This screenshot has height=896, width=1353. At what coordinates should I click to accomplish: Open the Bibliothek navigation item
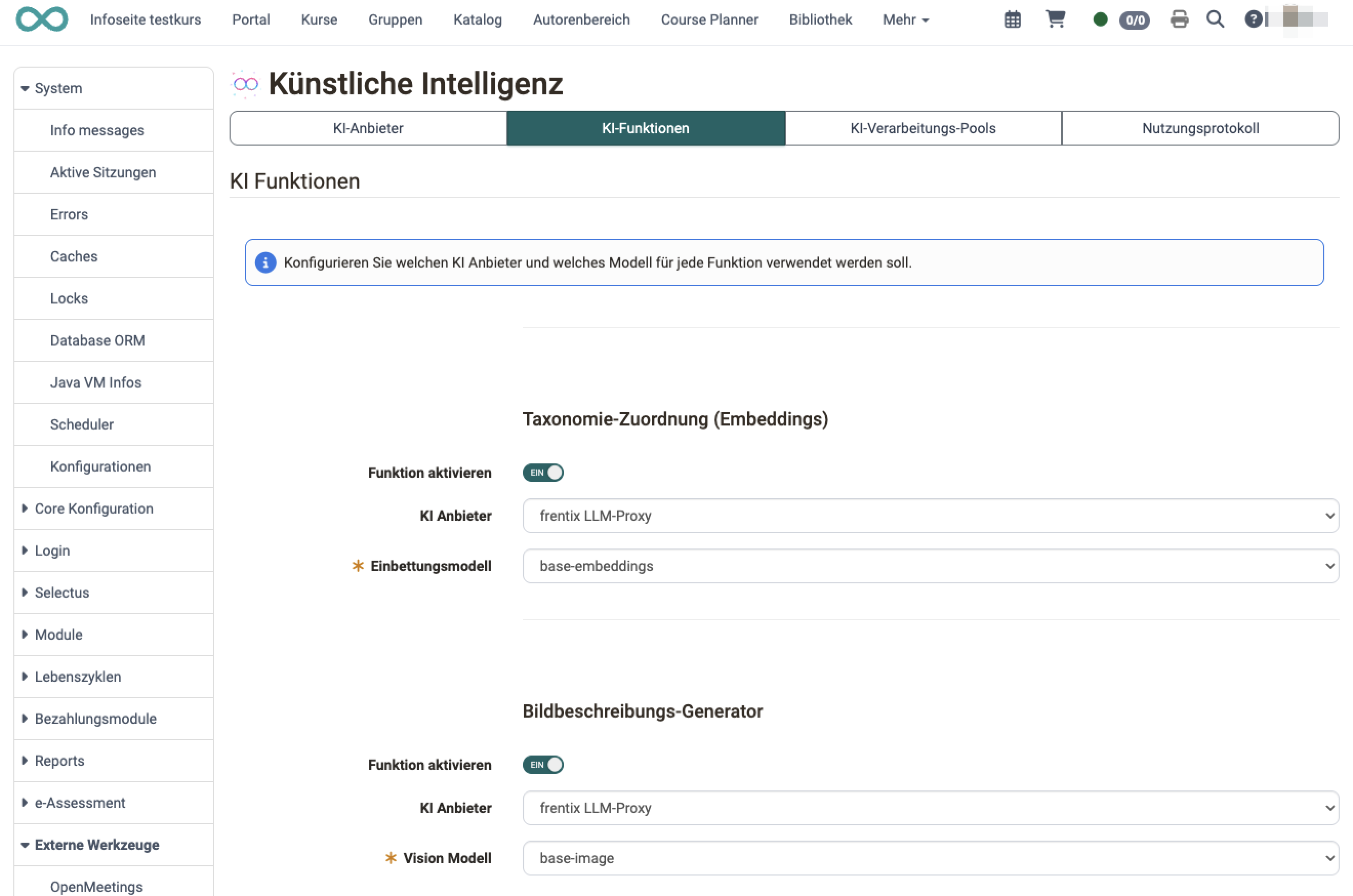click(x=820, y=19)
